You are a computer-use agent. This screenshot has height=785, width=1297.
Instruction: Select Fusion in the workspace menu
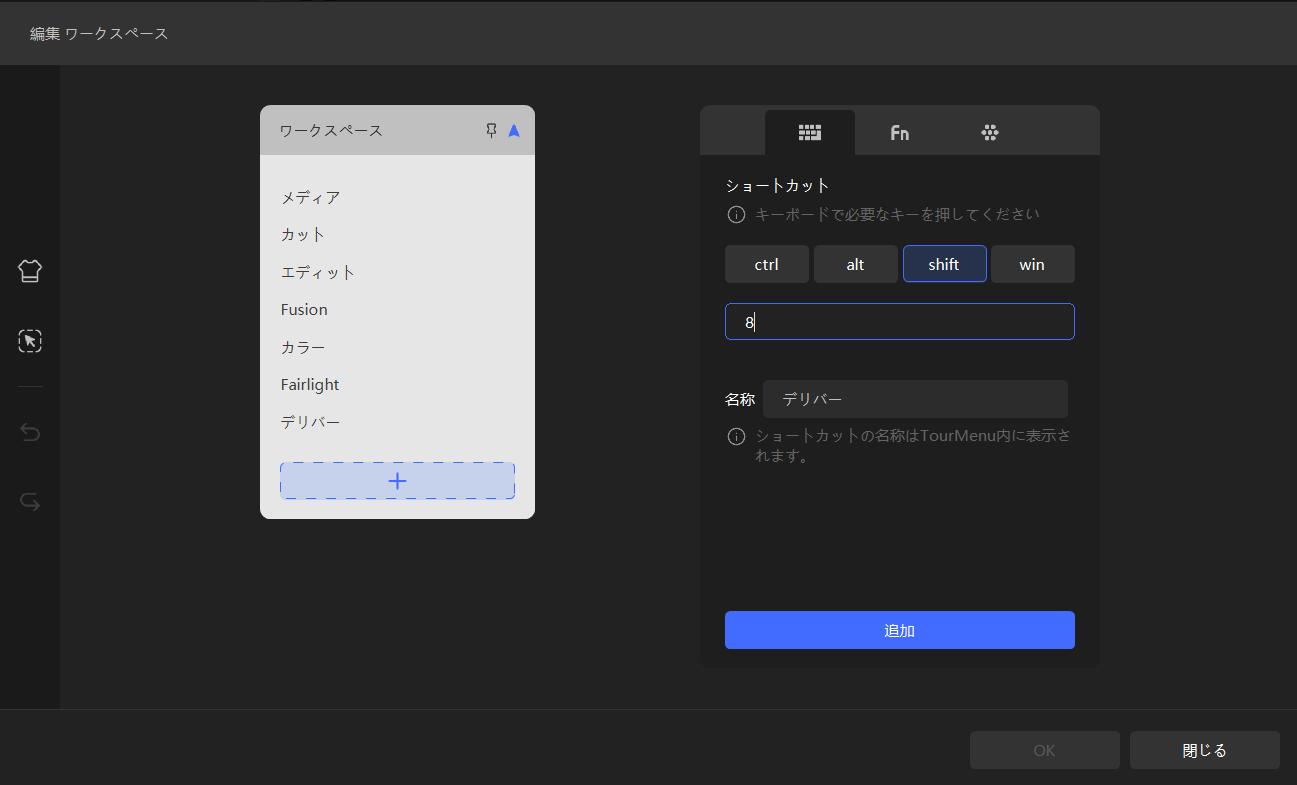click(304, 309)
